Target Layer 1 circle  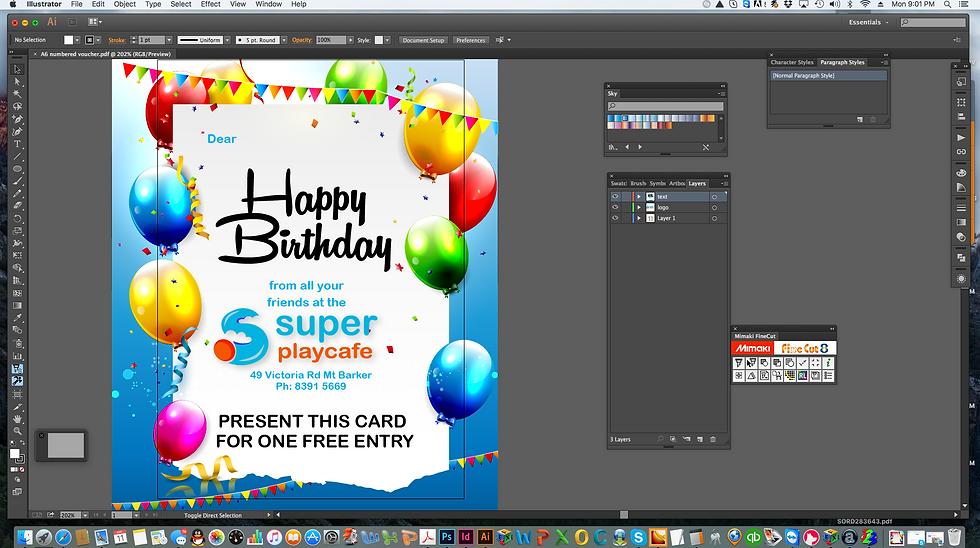coord(714,218)
